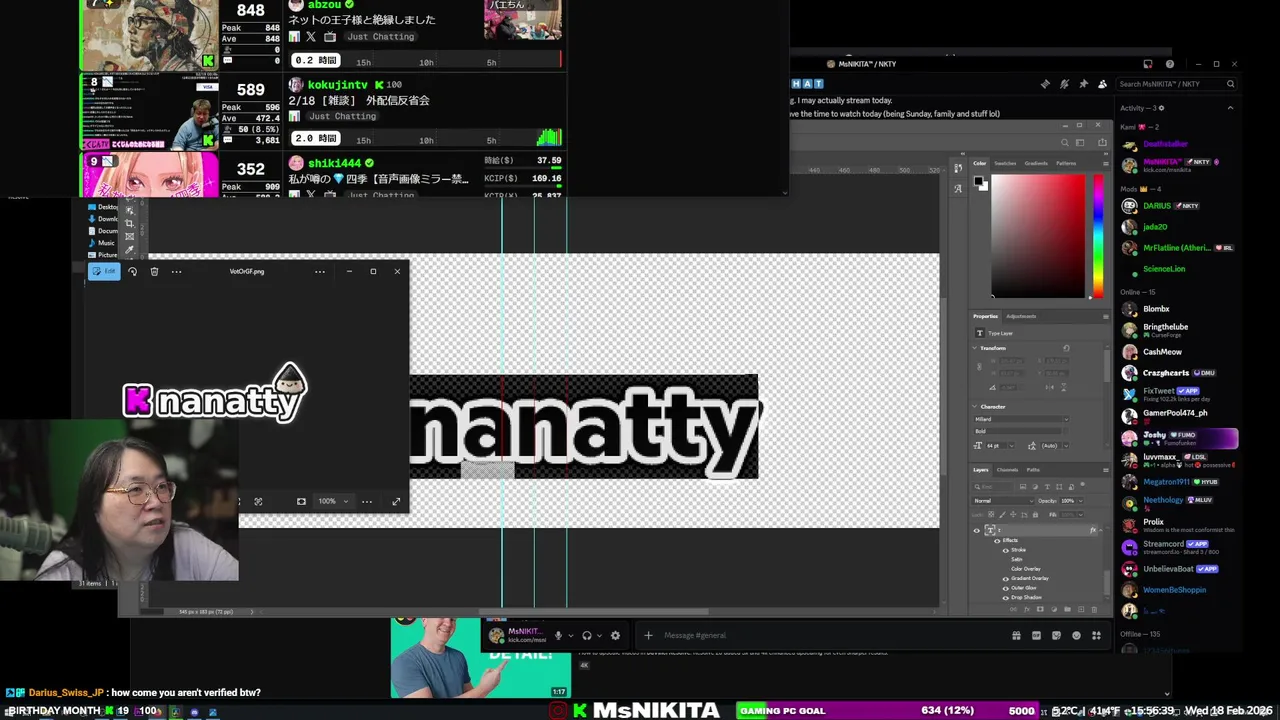Click notification settings icon in Discord header
Viewport: 1280px width, 720px height.
[1064, 84]
